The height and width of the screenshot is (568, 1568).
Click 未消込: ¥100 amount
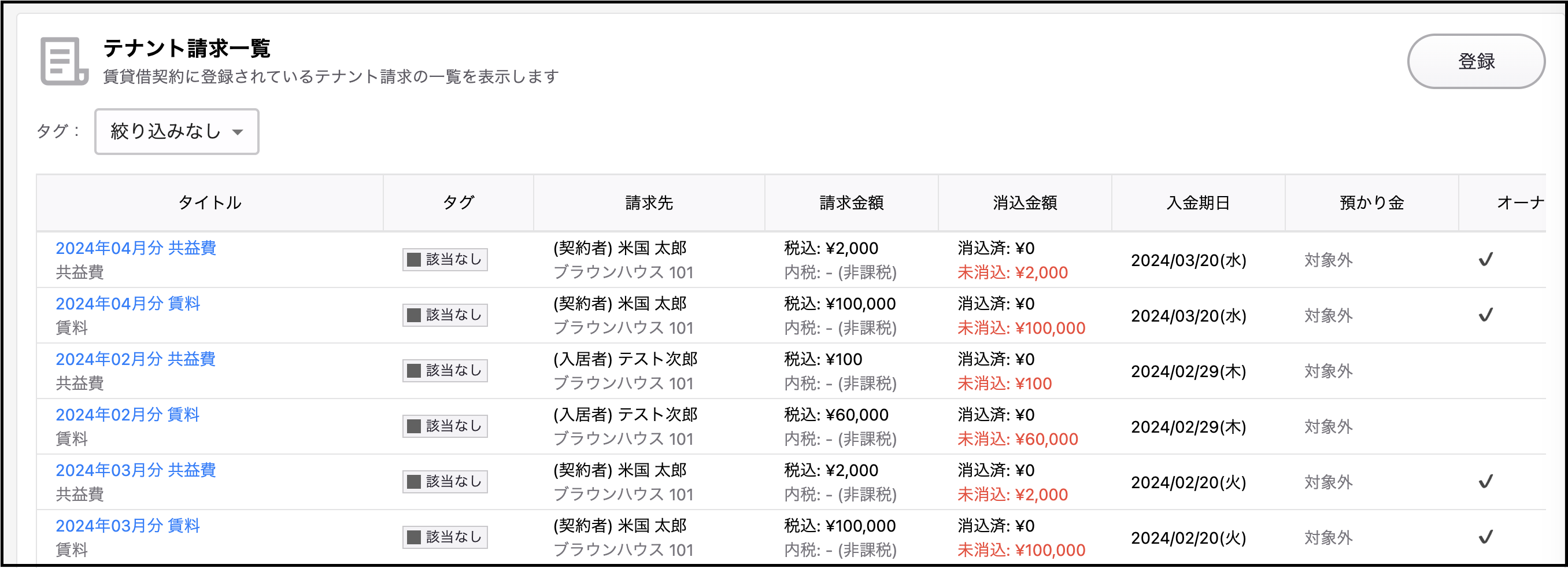pos(1004,383)
